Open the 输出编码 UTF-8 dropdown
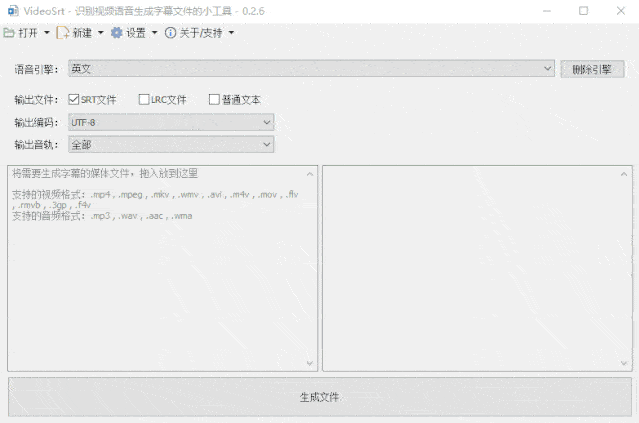The image size is (639, 423). (171, 122)
